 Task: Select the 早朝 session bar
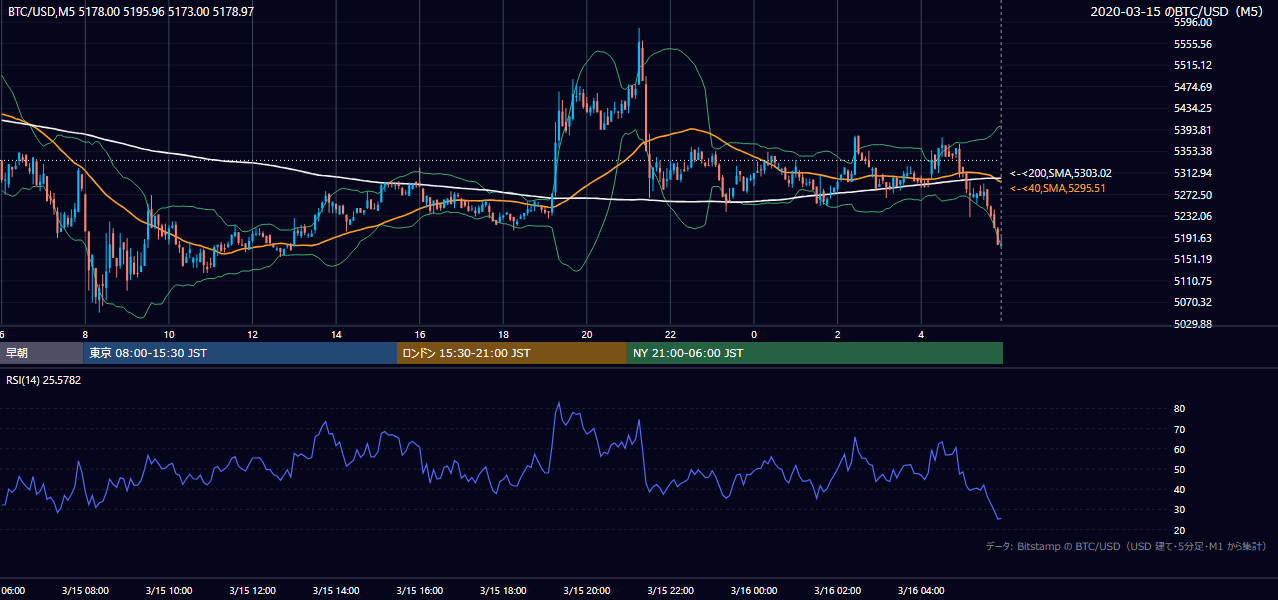tap(42, 353)
